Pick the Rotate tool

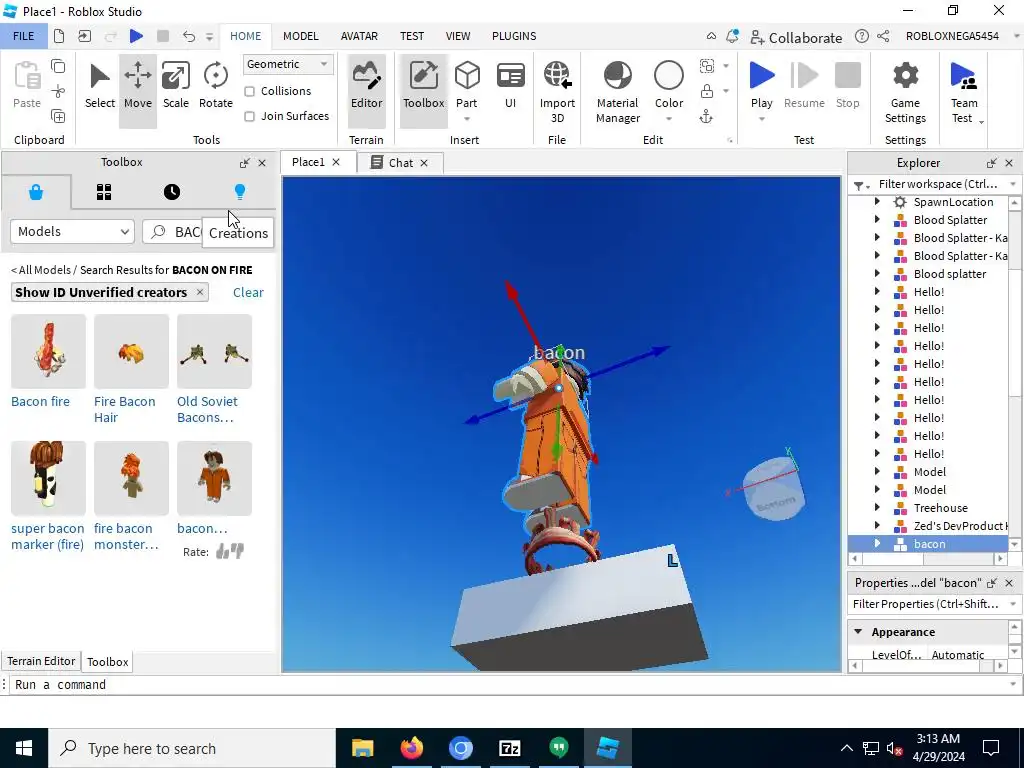(x=216, y=86)
